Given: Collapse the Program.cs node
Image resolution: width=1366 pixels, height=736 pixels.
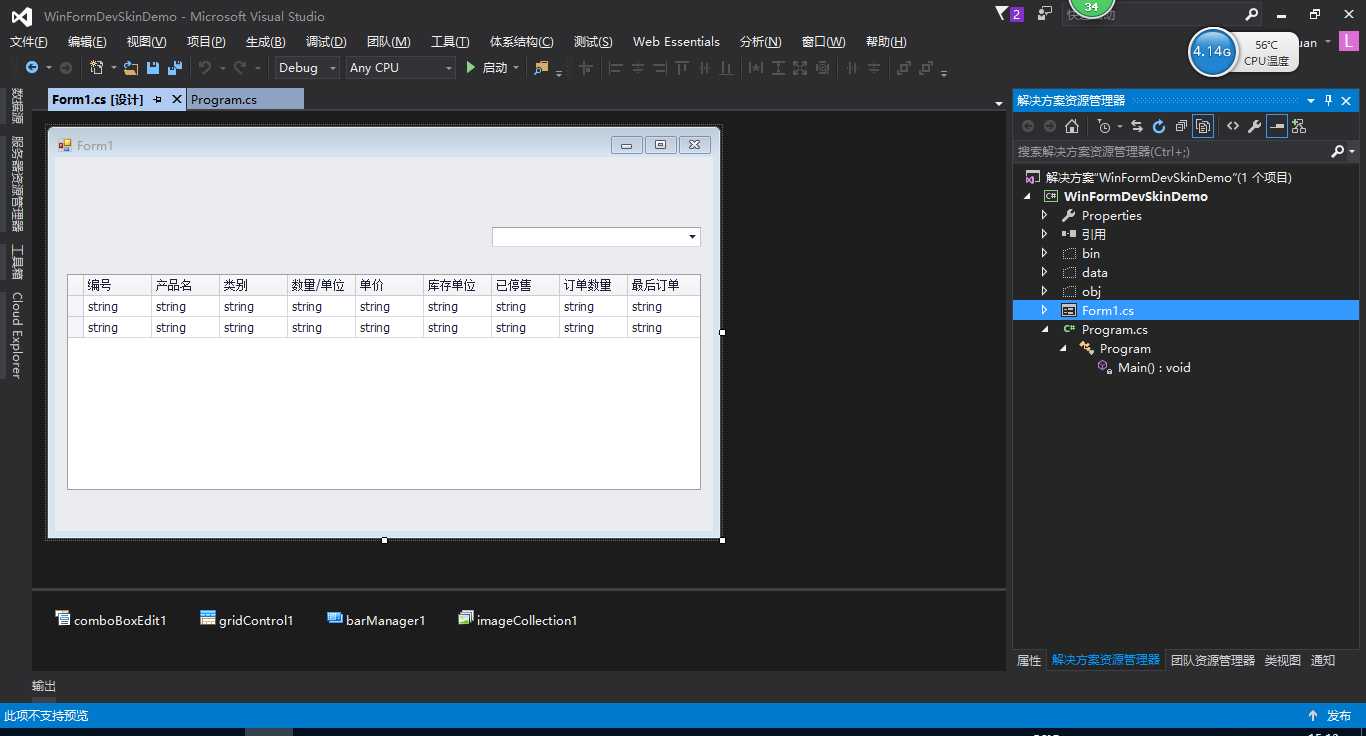Looking at the screenshot, I should click(x=1045, y=330).
